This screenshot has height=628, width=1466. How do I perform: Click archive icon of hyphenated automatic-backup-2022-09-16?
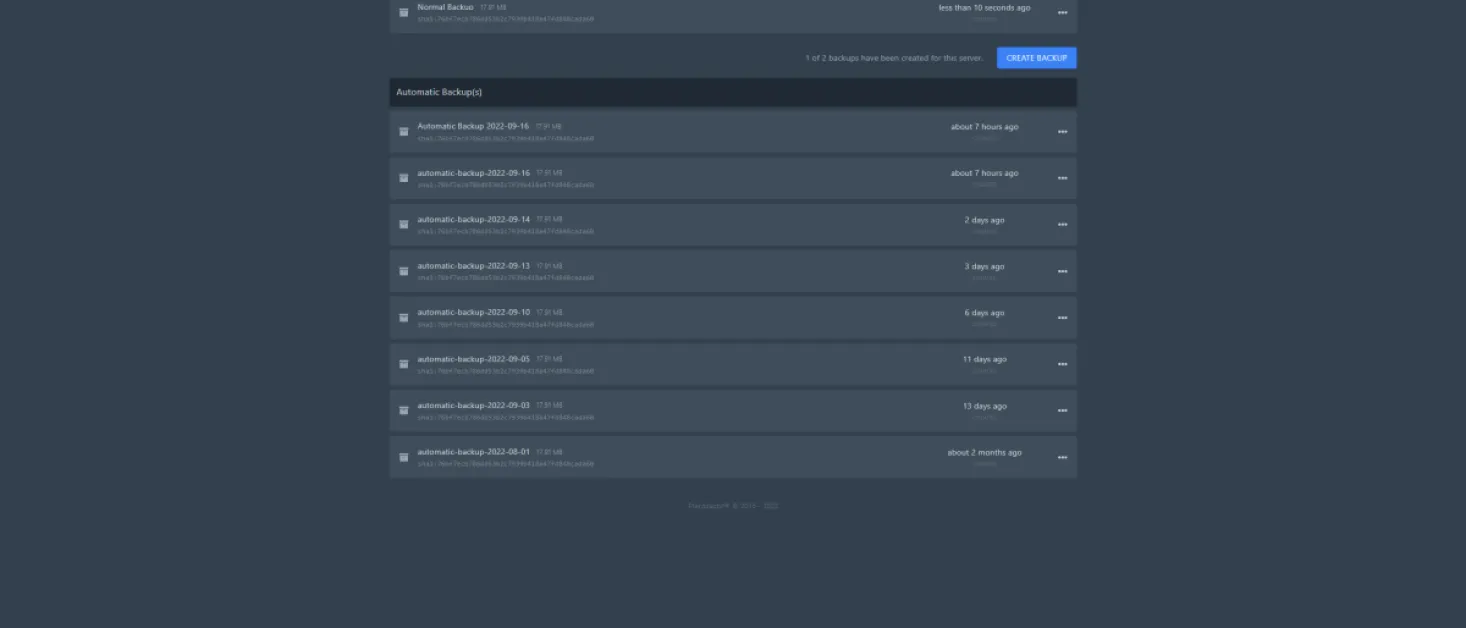(x=404, y=178)
